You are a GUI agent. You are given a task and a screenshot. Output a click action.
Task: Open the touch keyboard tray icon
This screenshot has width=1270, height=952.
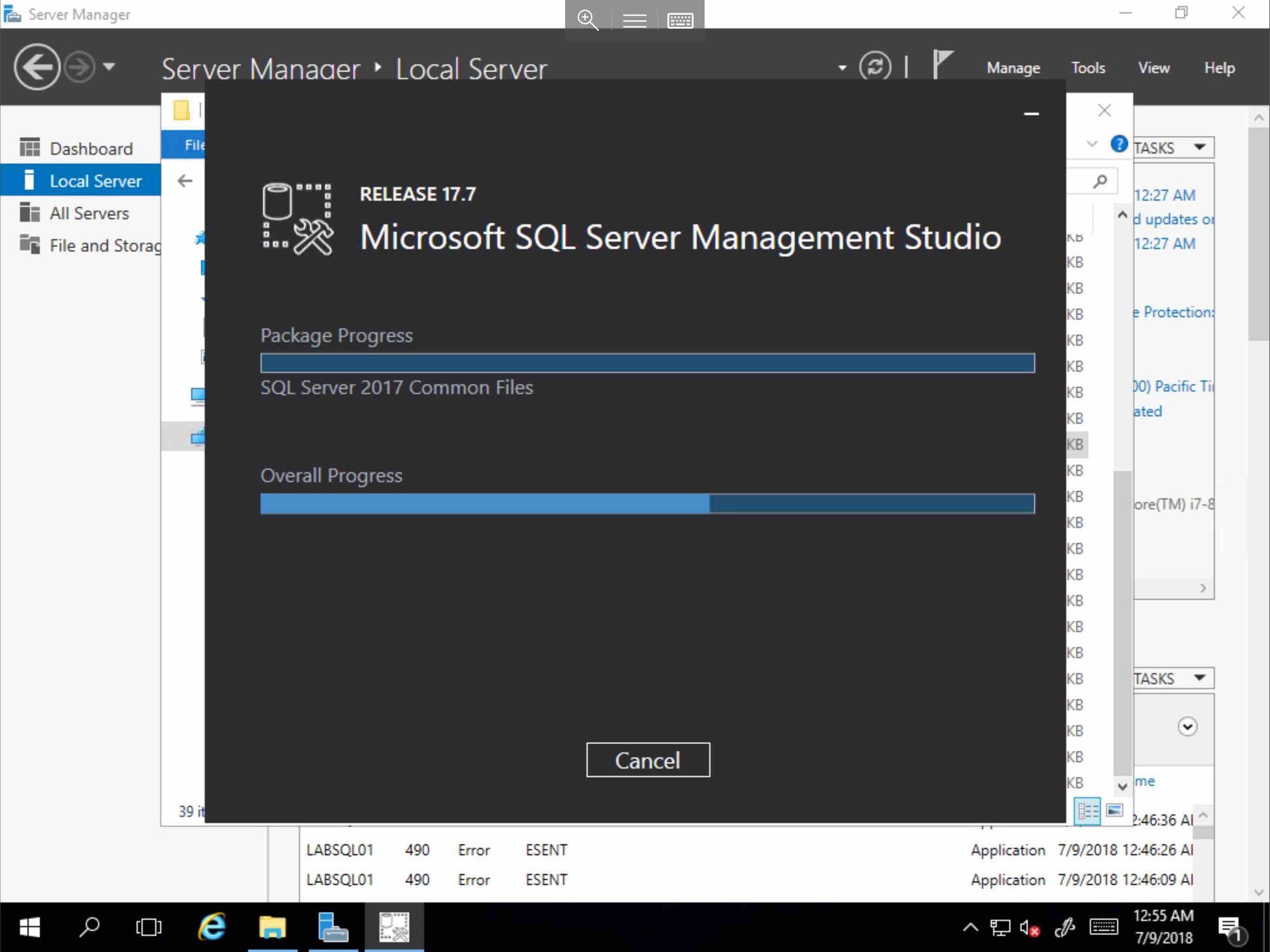coord(1104,927)
